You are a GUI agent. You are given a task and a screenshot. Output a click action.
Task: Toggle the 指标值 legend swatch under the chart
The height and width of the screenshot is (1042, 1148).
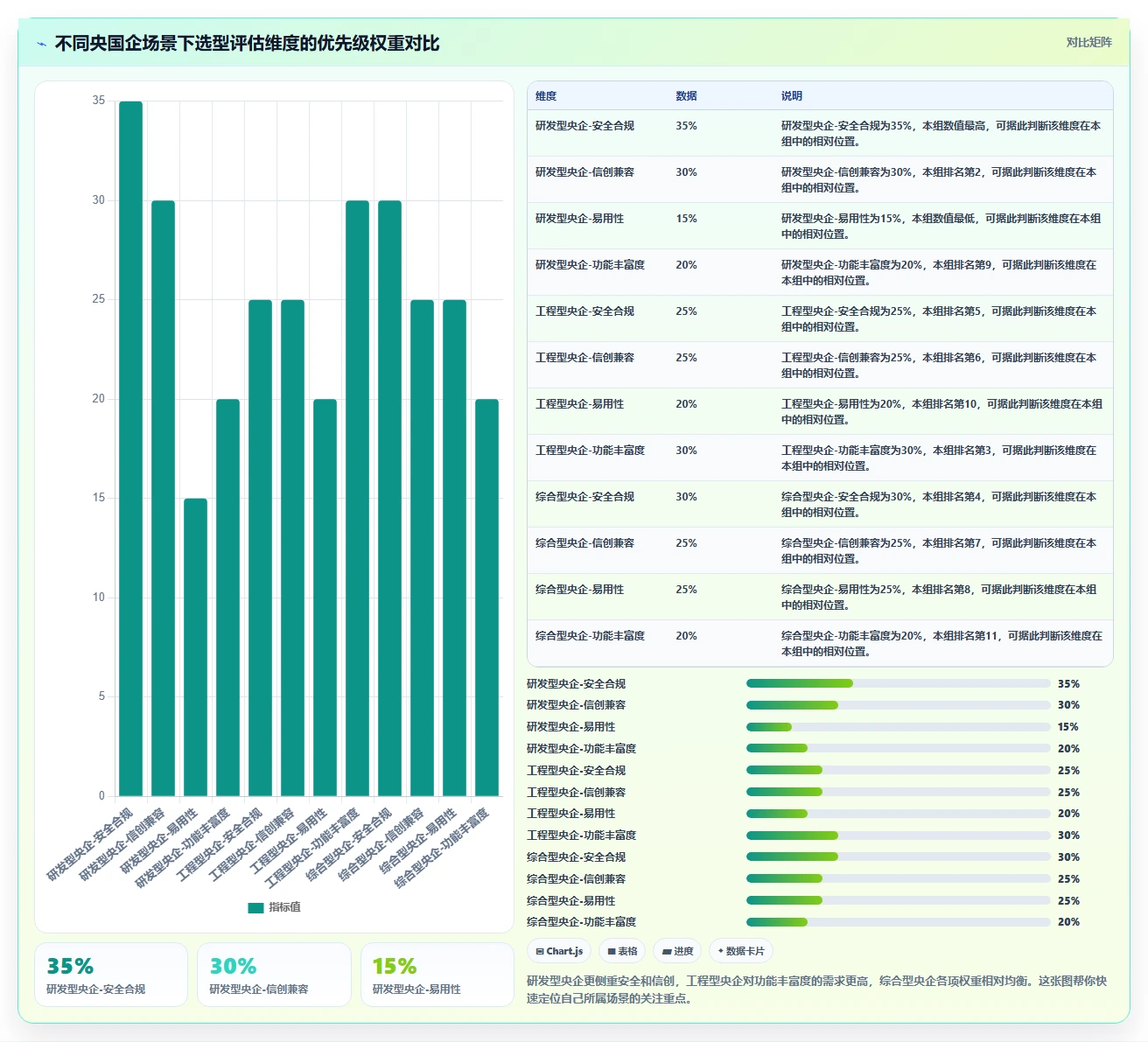coord(255,907)
